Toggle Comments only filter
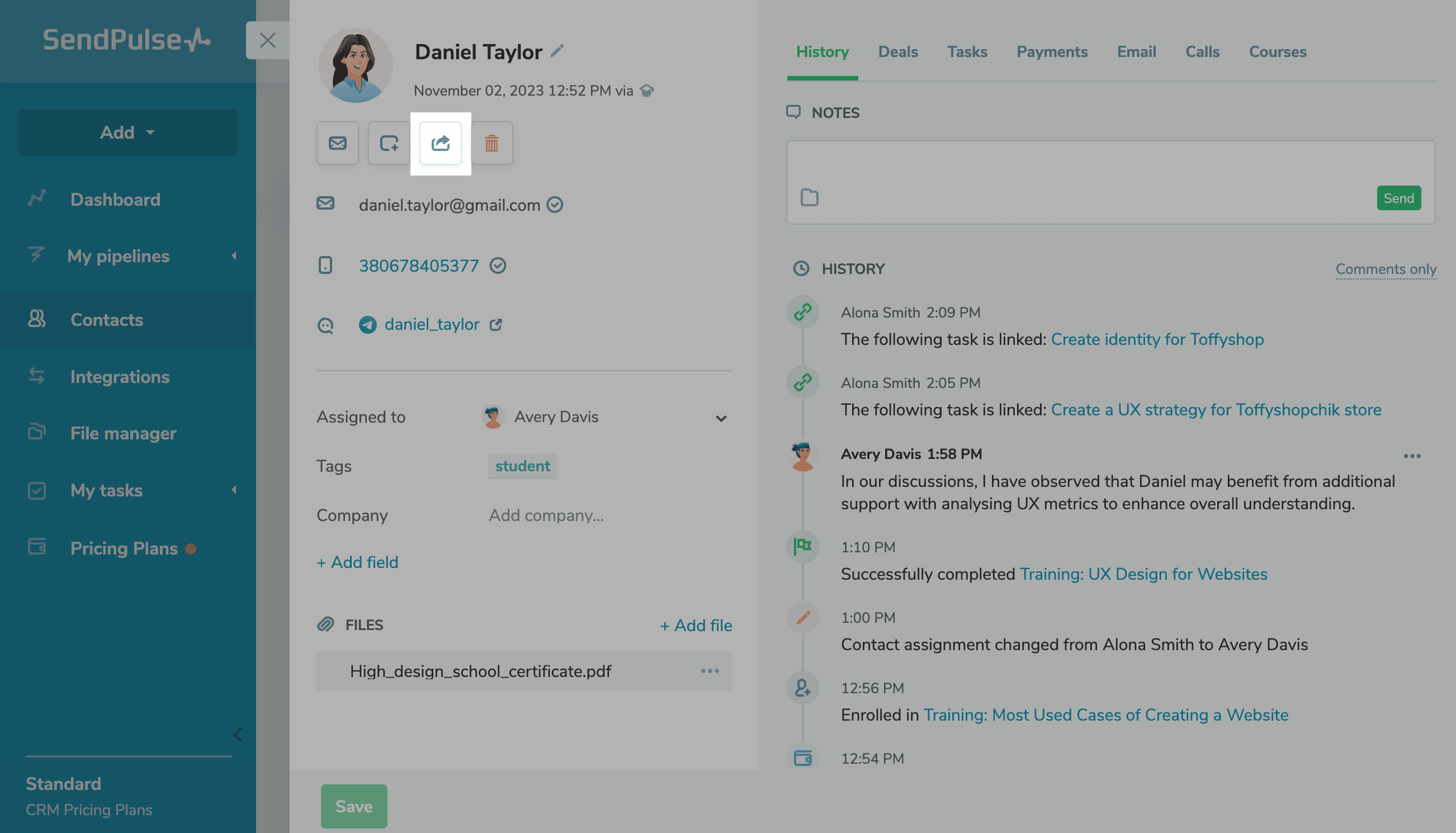 [x=1386, y=269]
